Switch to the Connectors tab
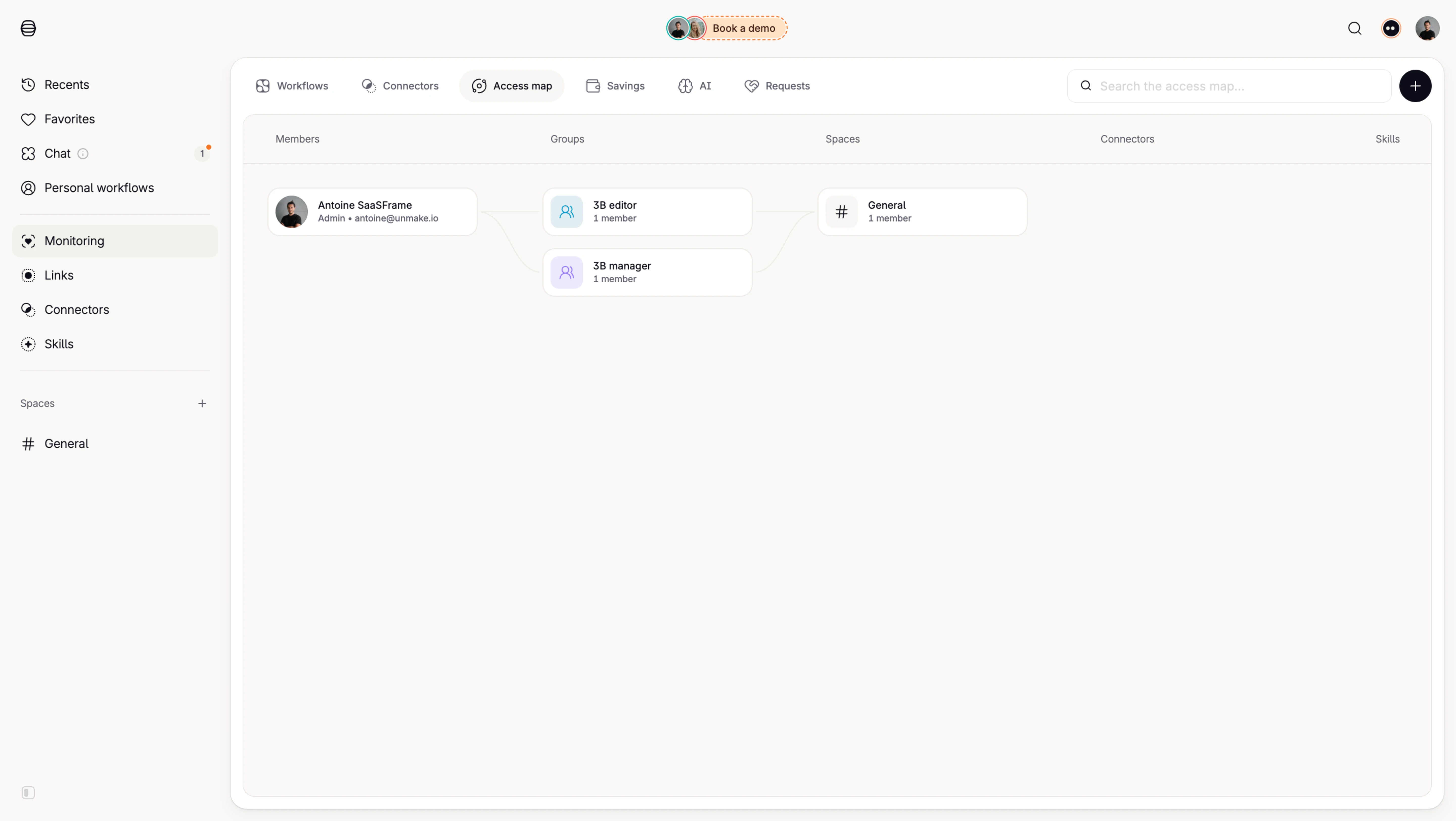The width and height of the screenshot is (1456, 821). 400,86
